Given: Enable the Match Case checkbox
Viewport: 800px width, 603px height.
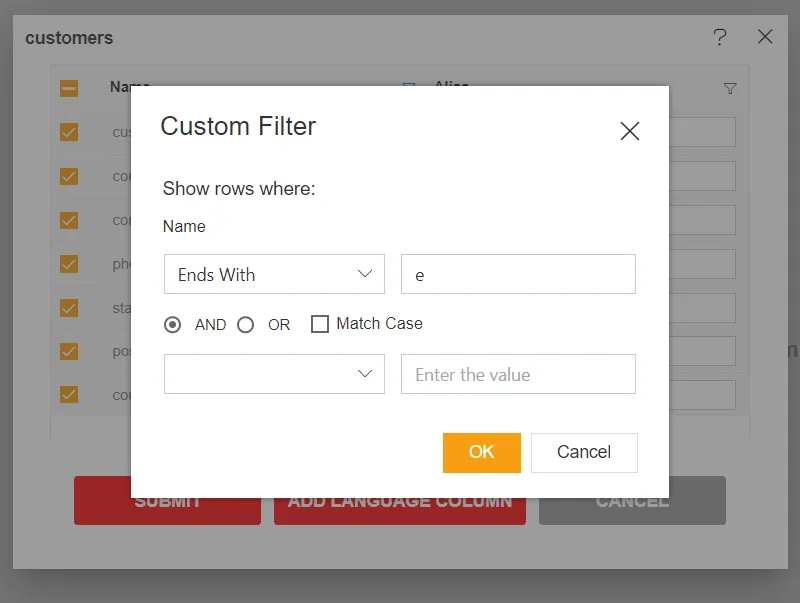Looking at the screenshot, I should [x=320, y=324].
